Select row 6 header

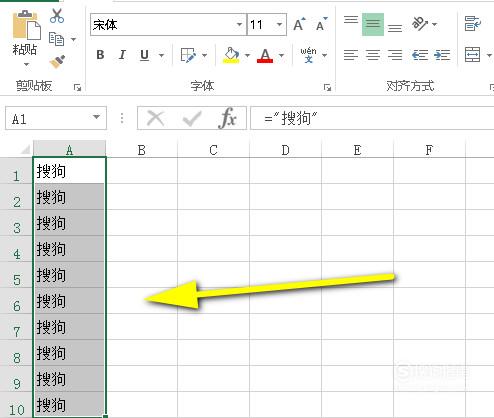pyautogui.click(x=16, y=301)
